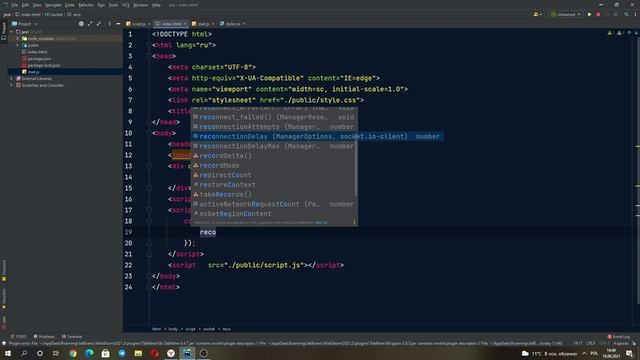Choose recordMode completion suggestion
Image resolution: width=640 pixels, height=360 pixels.
[274, 165]
